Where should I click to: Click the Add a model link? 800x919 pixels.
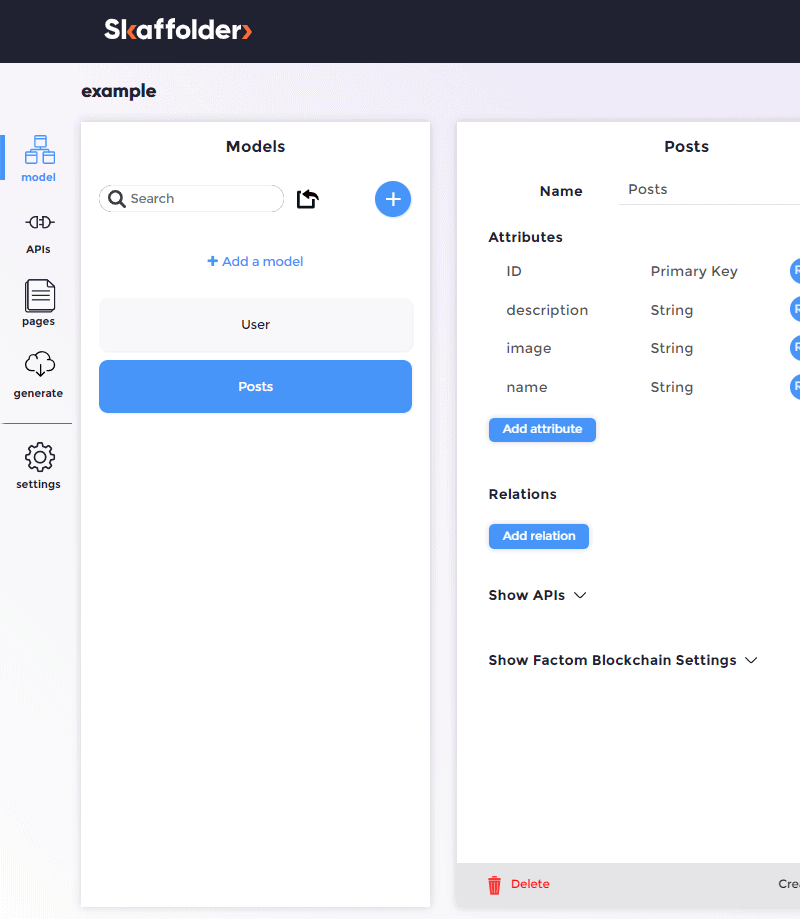(255, 262)
